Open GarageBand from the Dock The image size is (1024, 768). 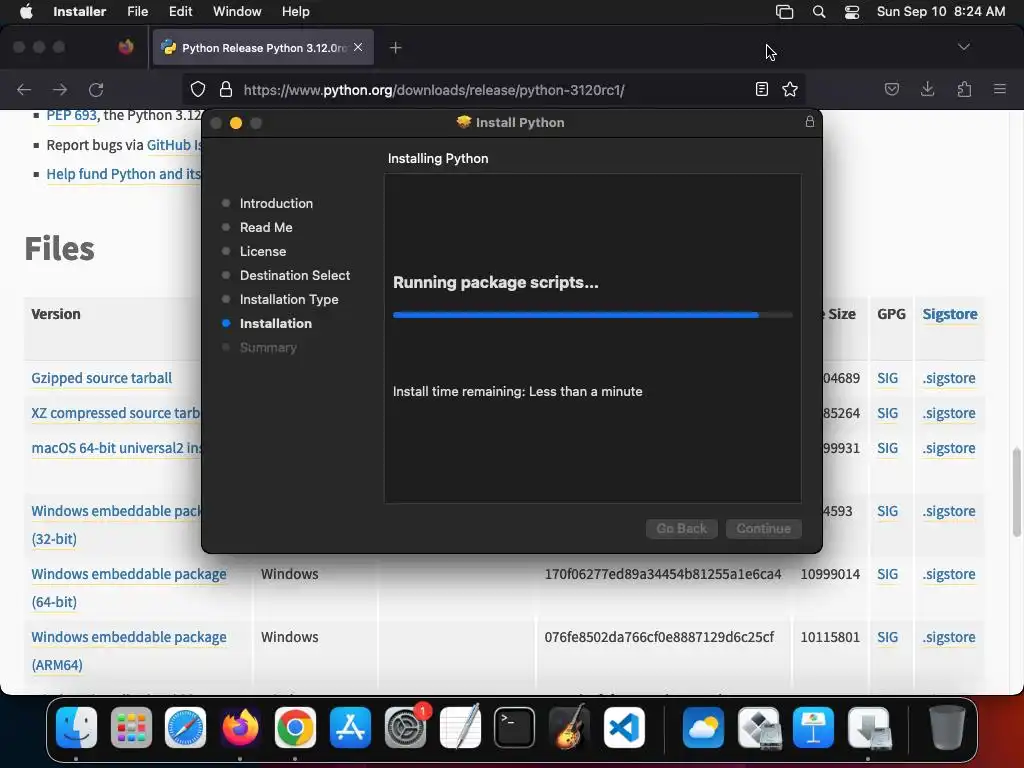[569, 727]
